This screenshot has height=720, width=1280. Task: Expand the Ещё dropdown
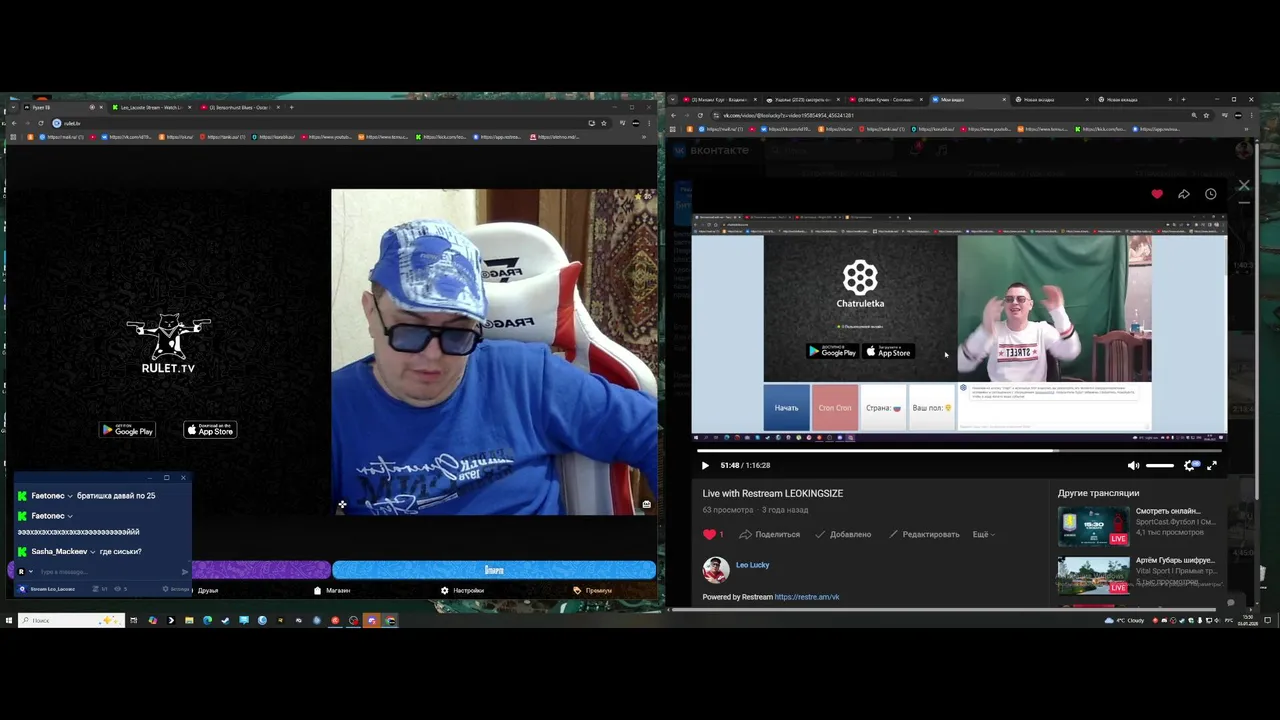tap(984, 534)
